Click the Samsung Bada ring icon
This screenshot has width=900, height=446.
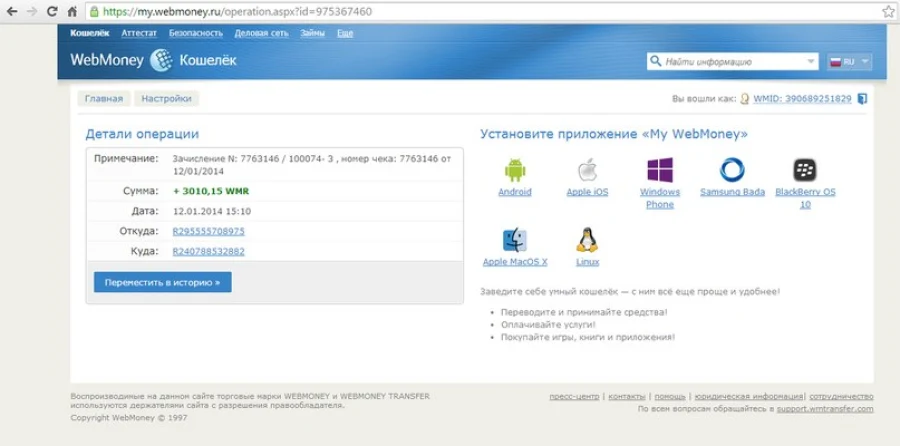pos(732,170)
